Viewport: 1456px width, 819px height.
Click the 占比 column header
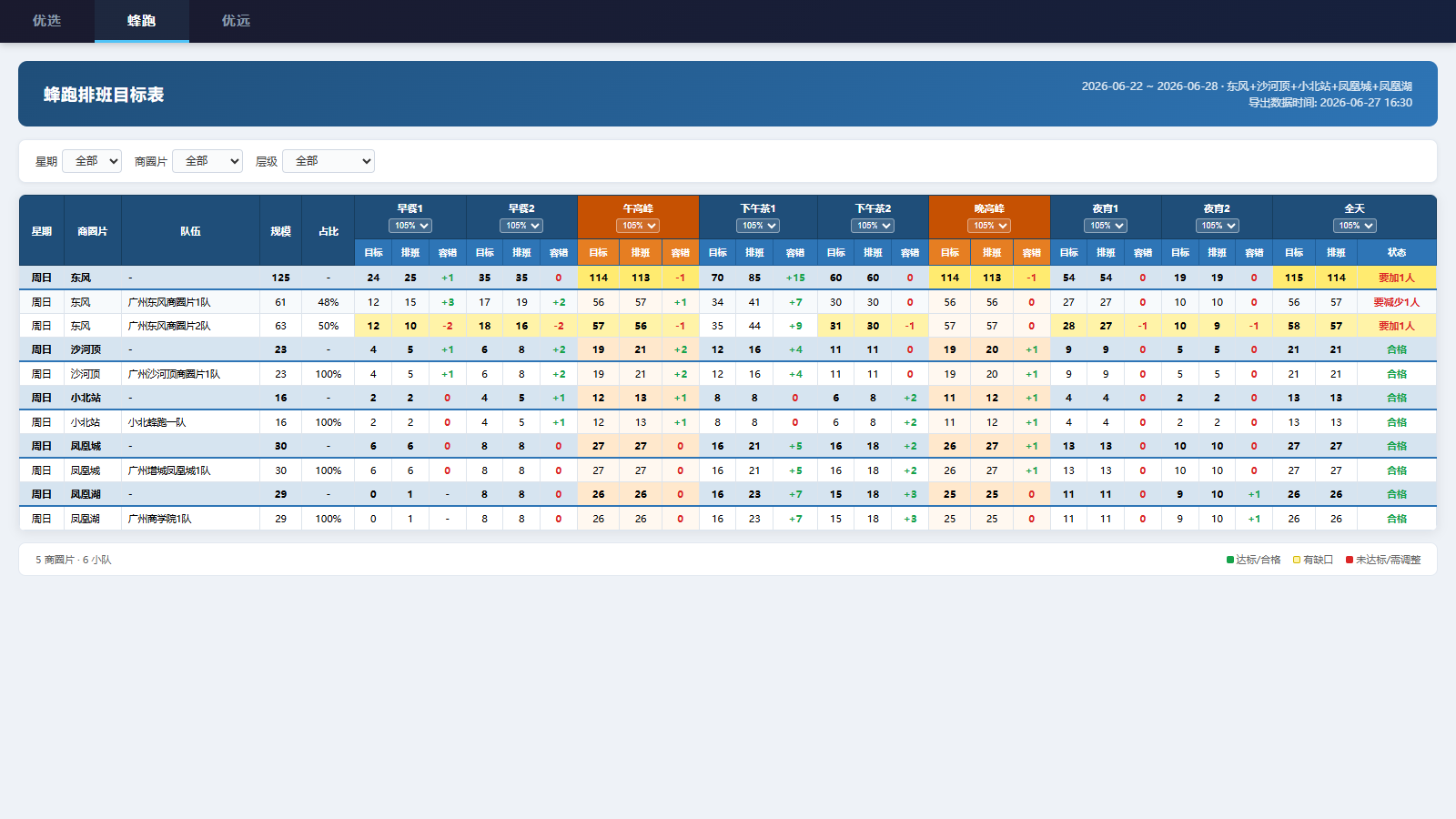pyautogui.click(x=329, y=231)
